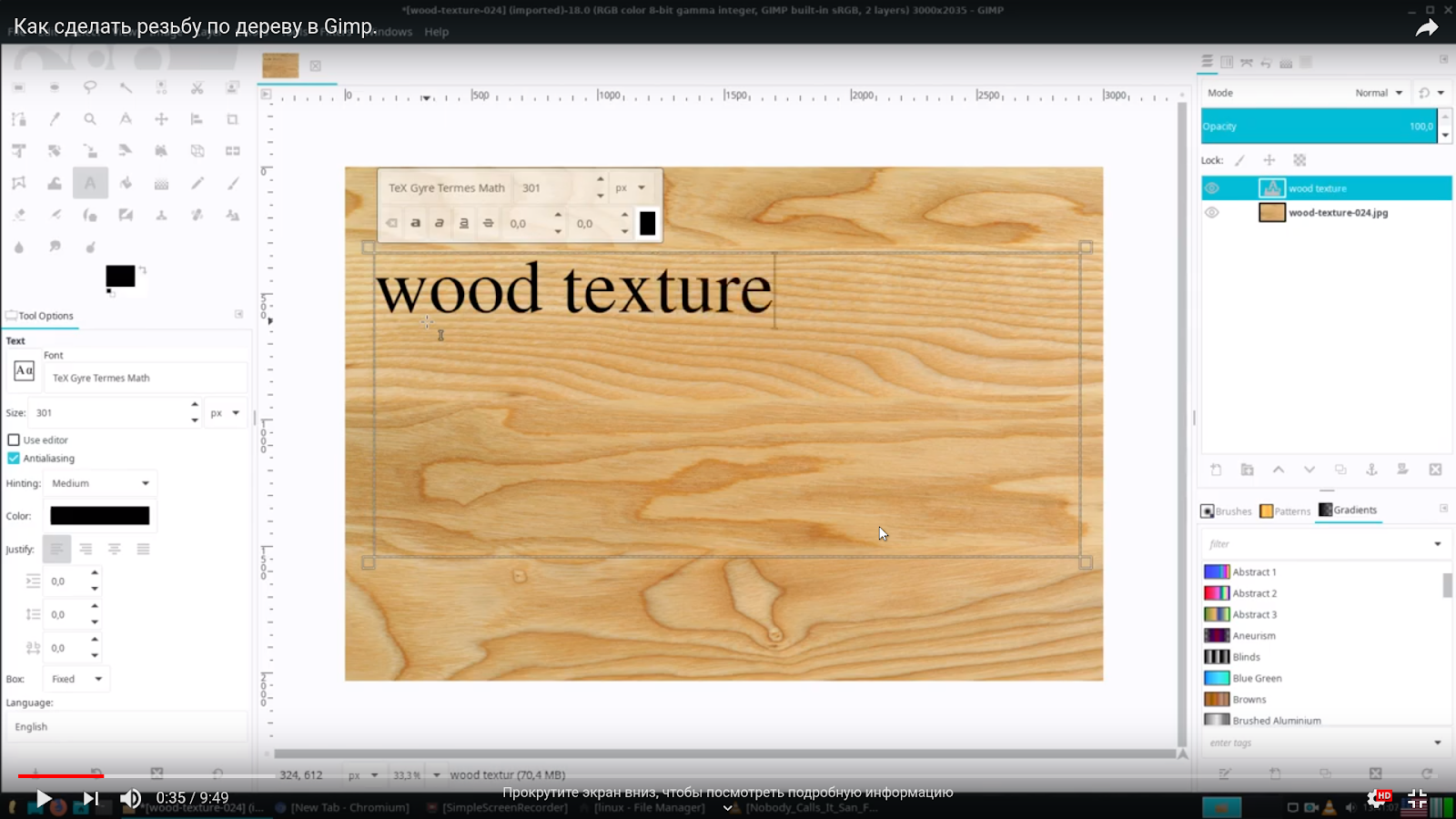Select the Eraser tool
The height and width of the screenshot is (819, 1456).
18,215
